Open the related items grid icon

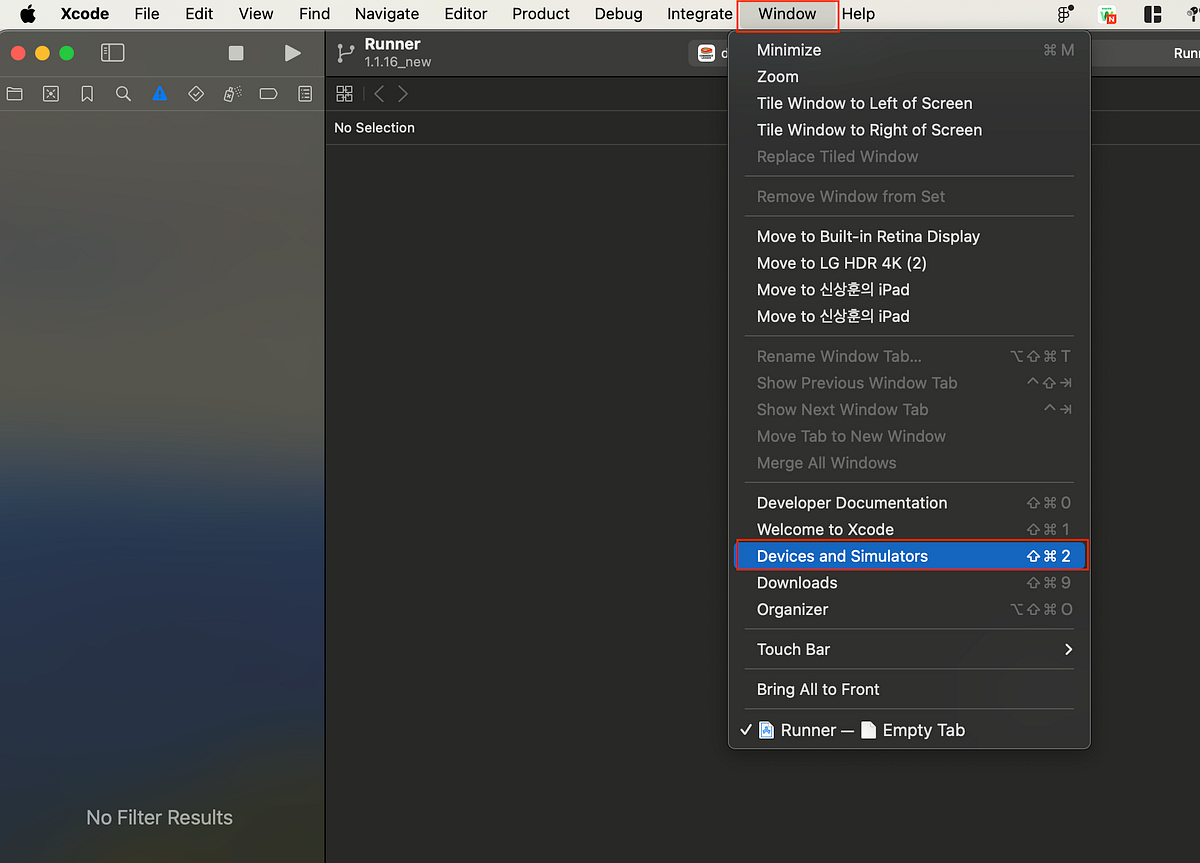(x=344, y=93)
